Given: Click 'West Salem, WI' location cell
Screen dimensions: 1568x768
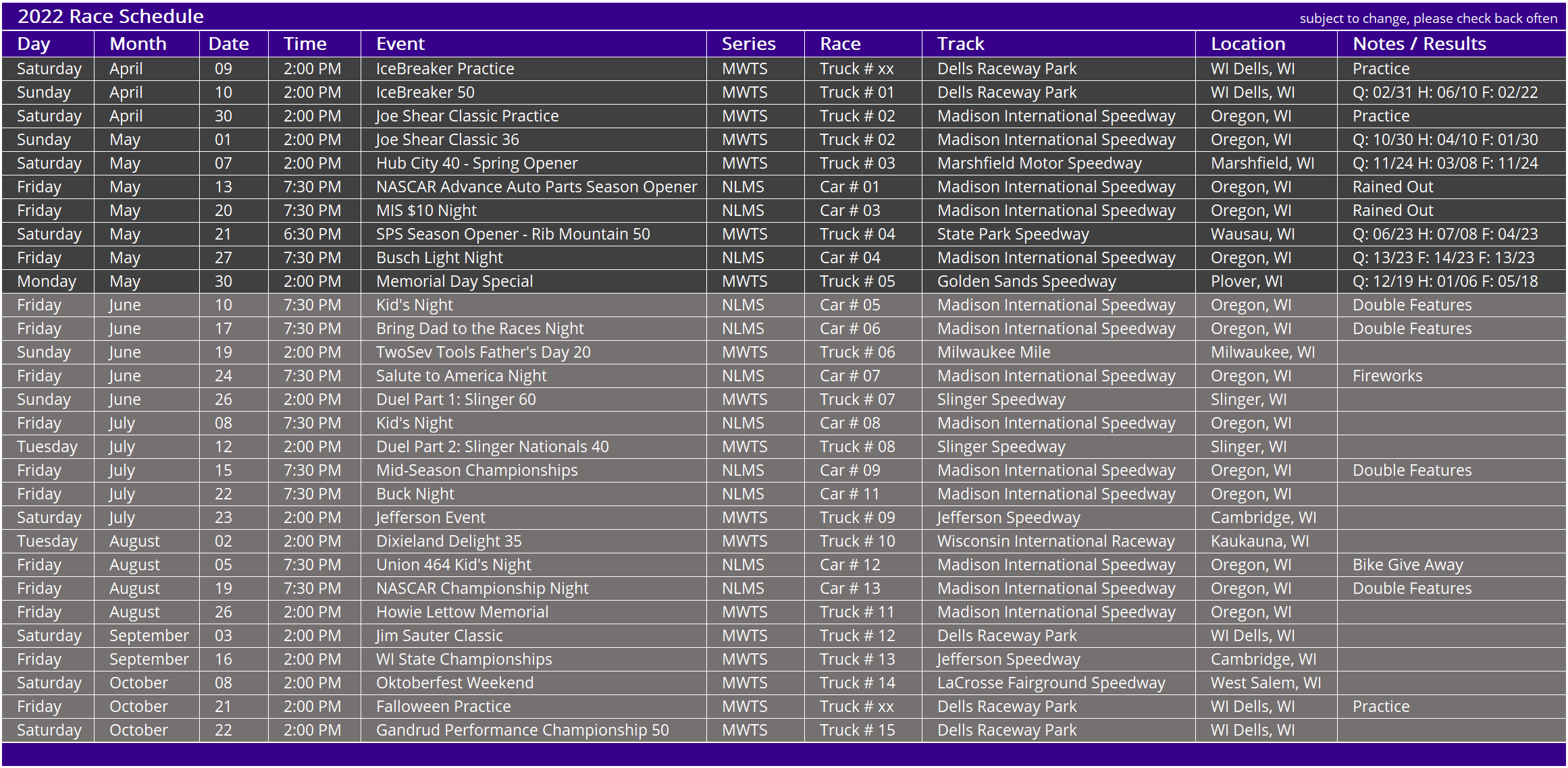Looking at the screenshot, I should click(1266, 683).
